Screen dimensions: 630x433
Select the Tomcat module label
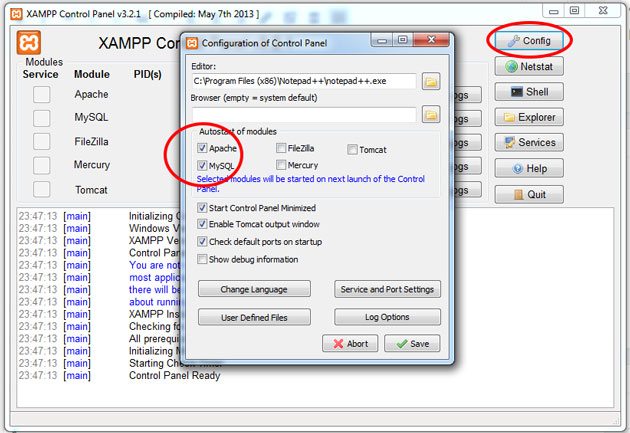91,190
